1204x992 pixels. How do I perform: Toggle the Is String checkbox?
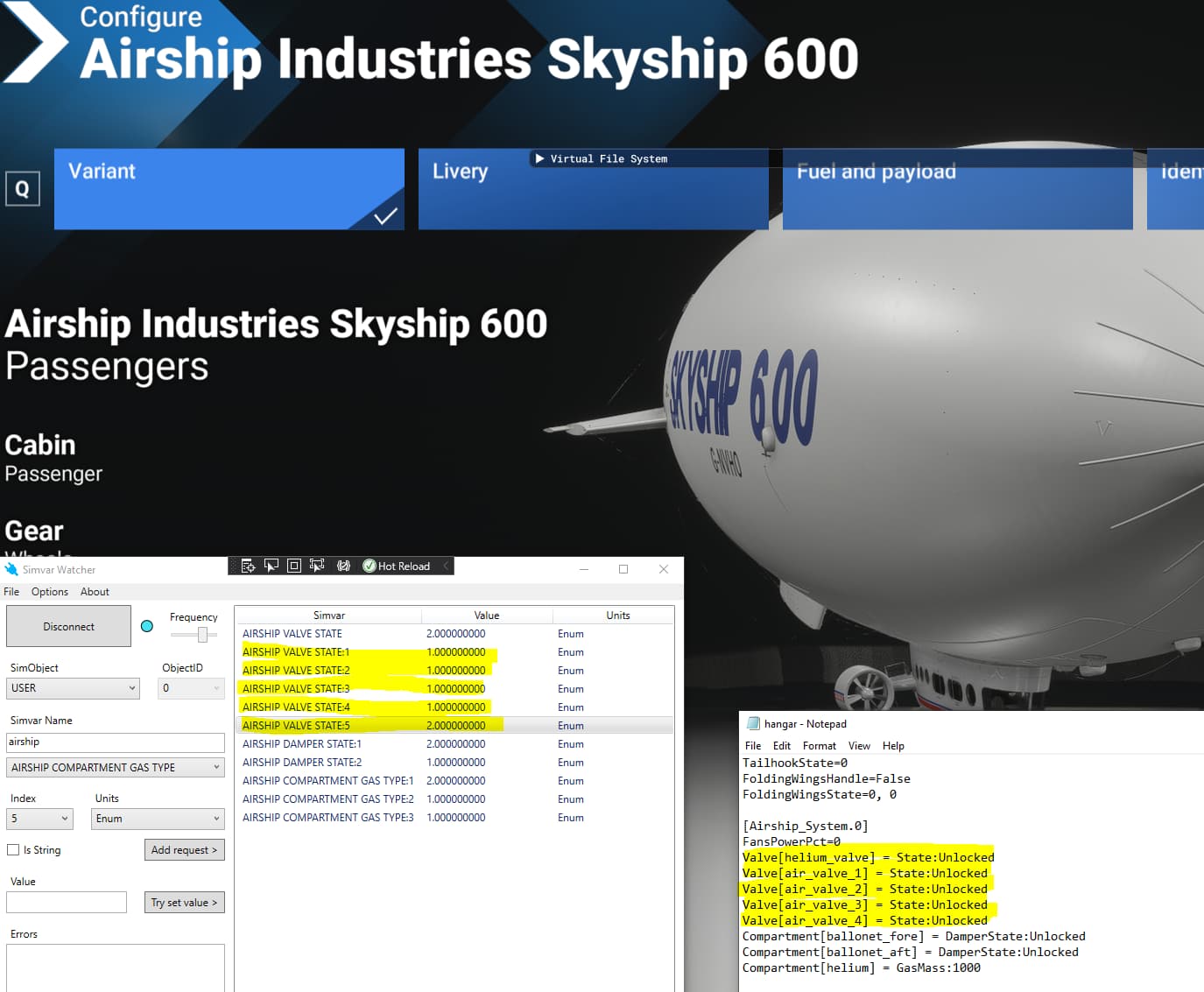point(13,849)
